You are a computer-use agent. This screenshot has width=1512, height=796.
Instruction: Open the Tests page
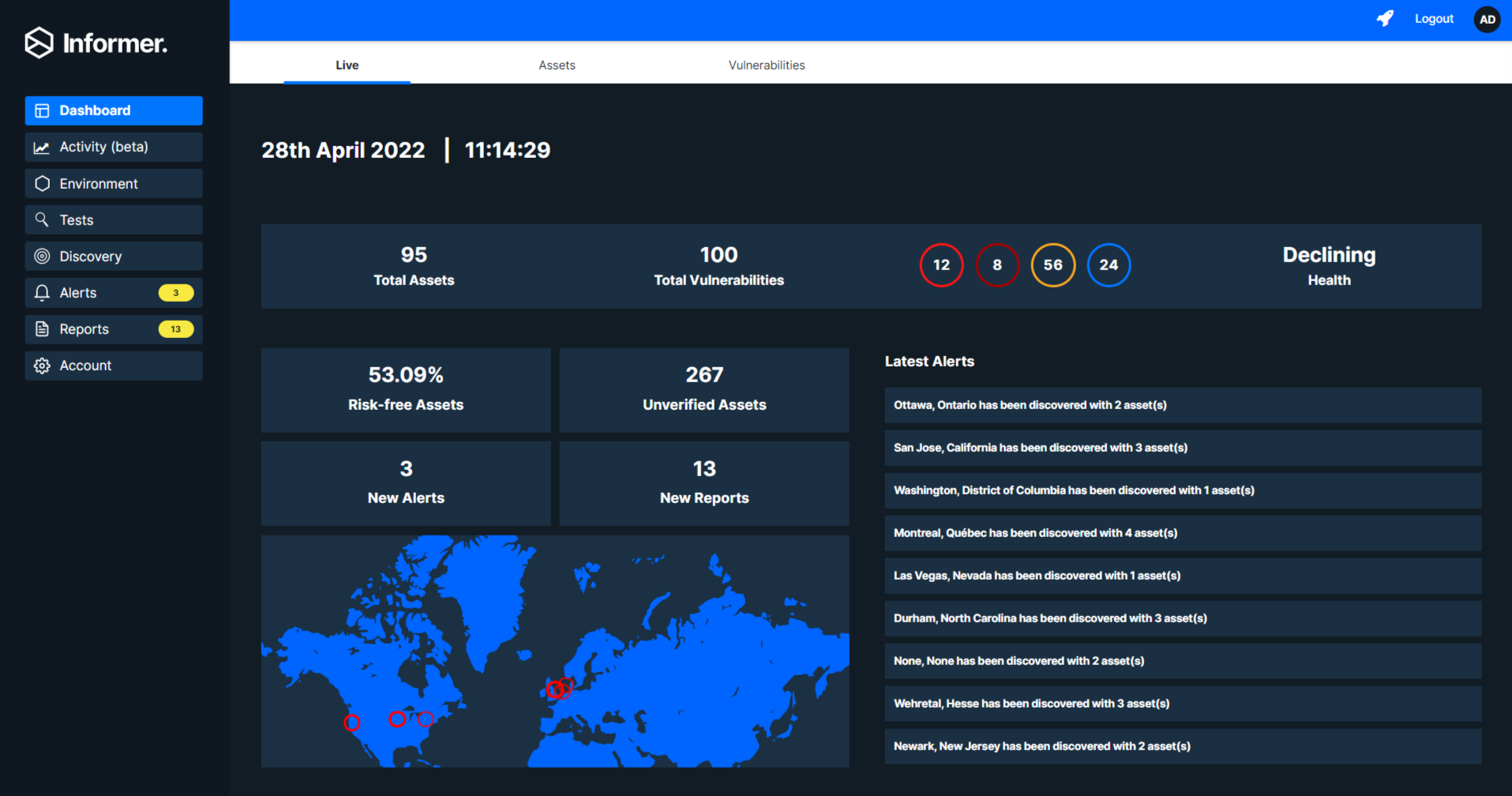click(x=114, y=220)
